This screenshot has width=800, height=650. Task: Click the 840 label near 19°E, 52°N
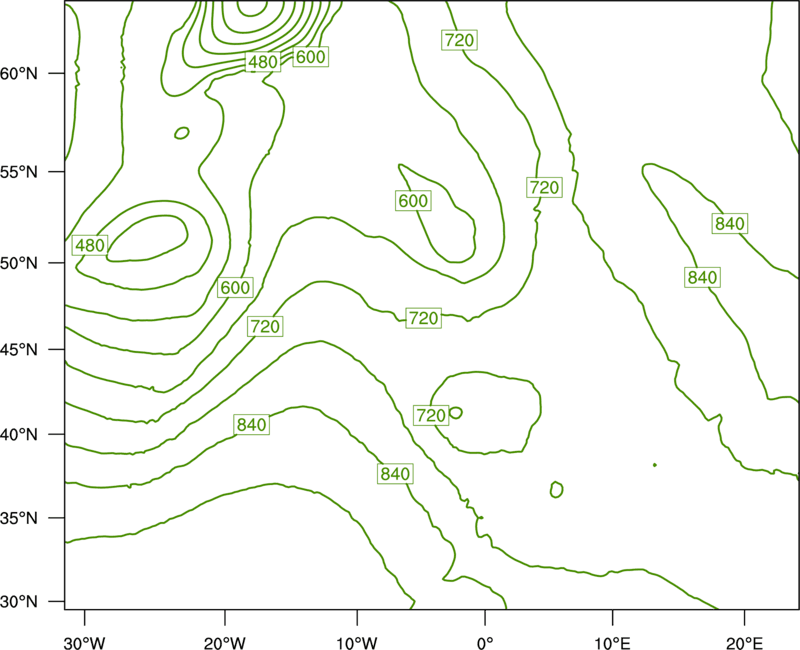[x=730, y=224]
